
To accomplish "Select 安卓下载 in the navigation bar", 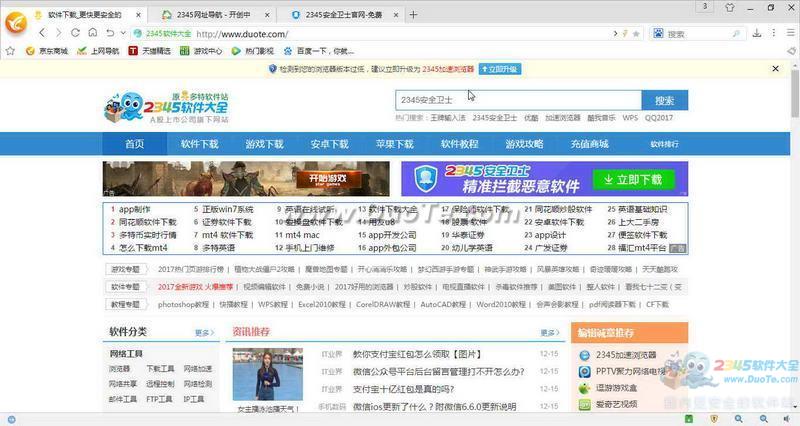I will click(x=330, y=144).
